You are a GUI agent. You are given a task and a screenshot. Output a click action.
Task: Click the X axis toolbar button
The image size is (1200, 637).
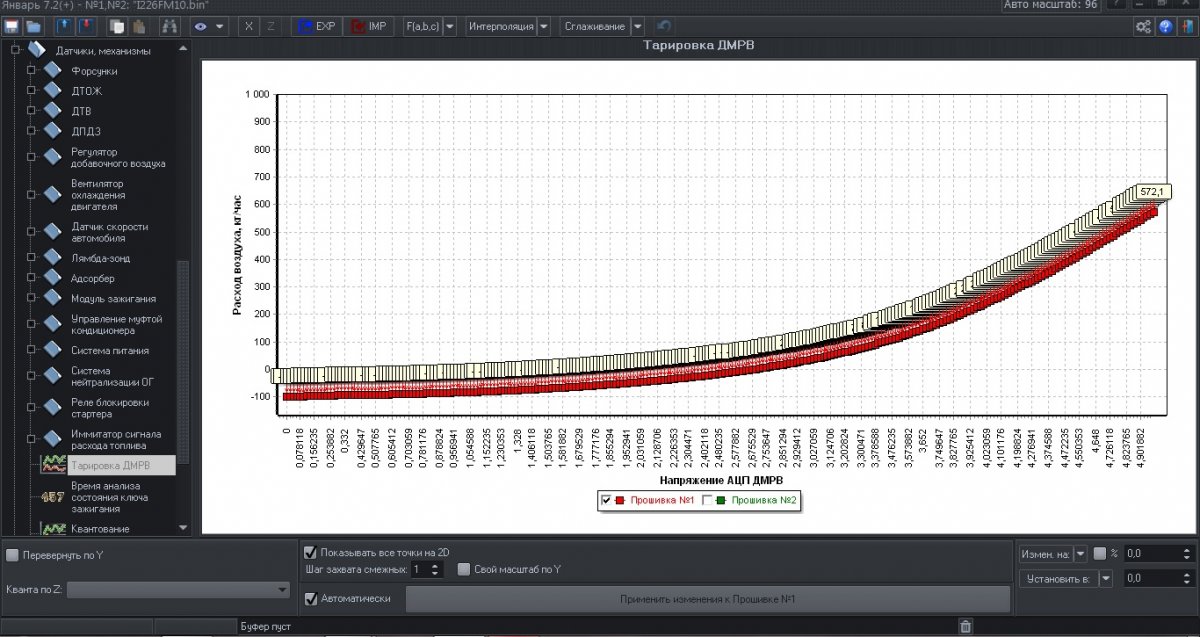pyautogui.click(x=249, y=26)
